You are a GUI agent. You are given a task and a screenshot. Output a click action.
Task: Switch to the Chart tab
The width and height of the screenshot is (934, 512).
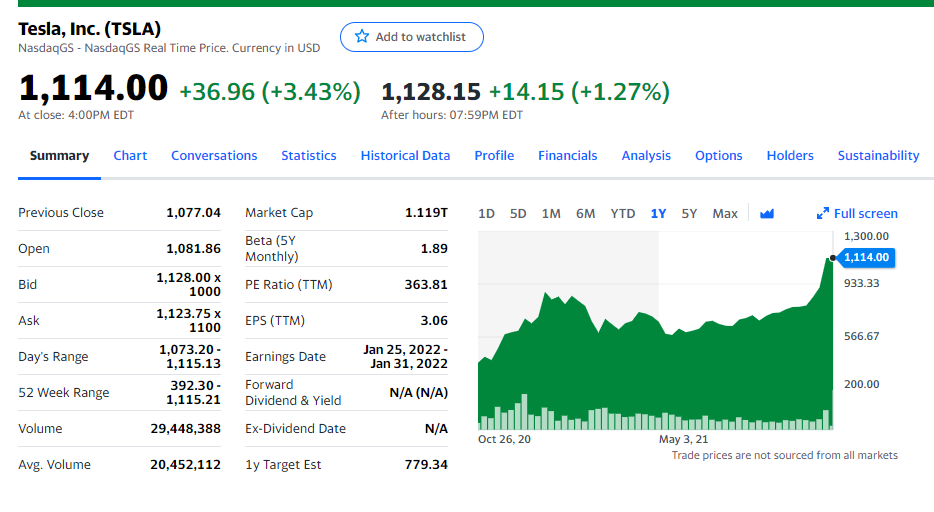(x=130, y=155)
